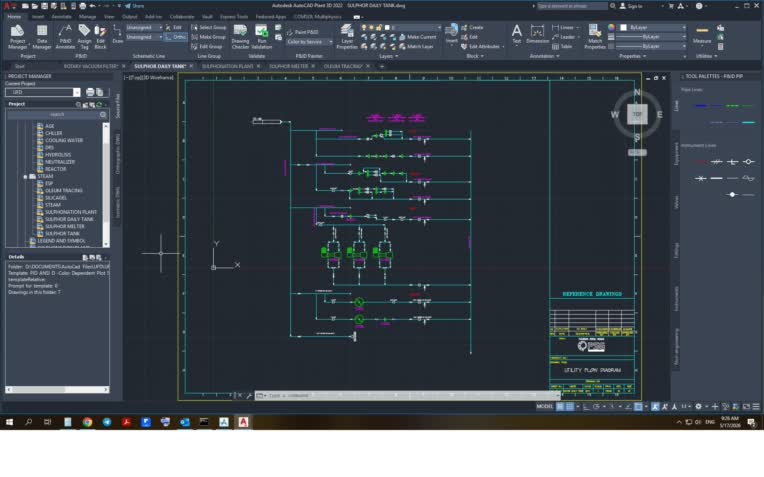Image resolution: width=764 pixels, height=477 pixels.
Task: Open the Data Manager tool
Action: click(x=42, y=37)
